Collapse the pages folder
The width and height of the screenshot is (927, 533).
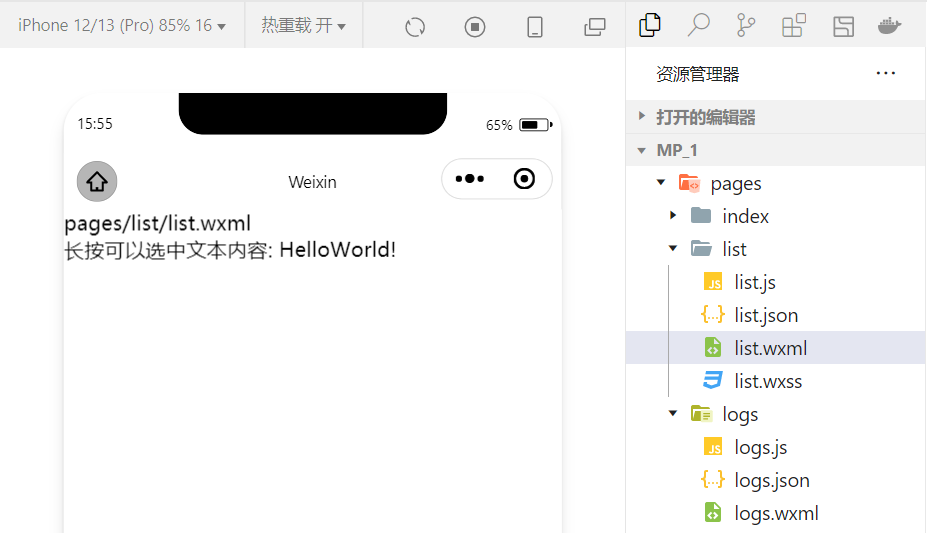coord(776,183)
